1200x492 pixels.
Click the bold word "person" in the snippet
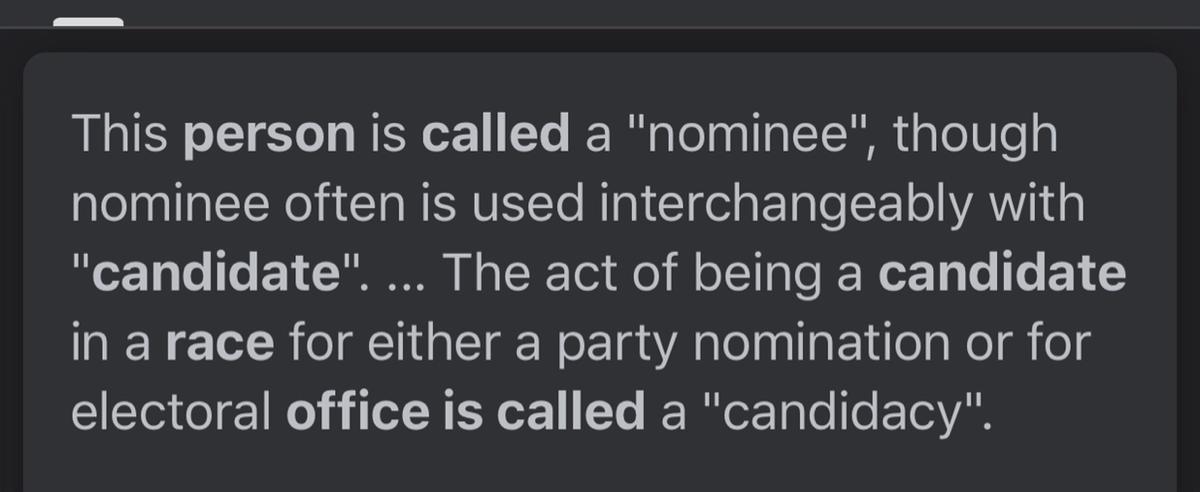[270, 136]
